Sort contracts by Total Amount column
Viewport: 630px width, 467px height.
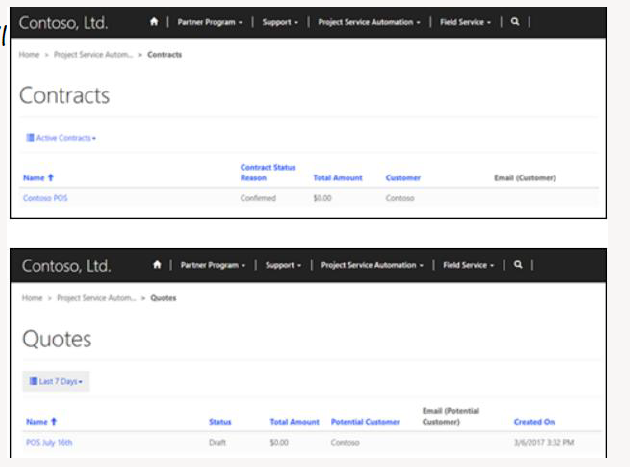coord(338,178)
